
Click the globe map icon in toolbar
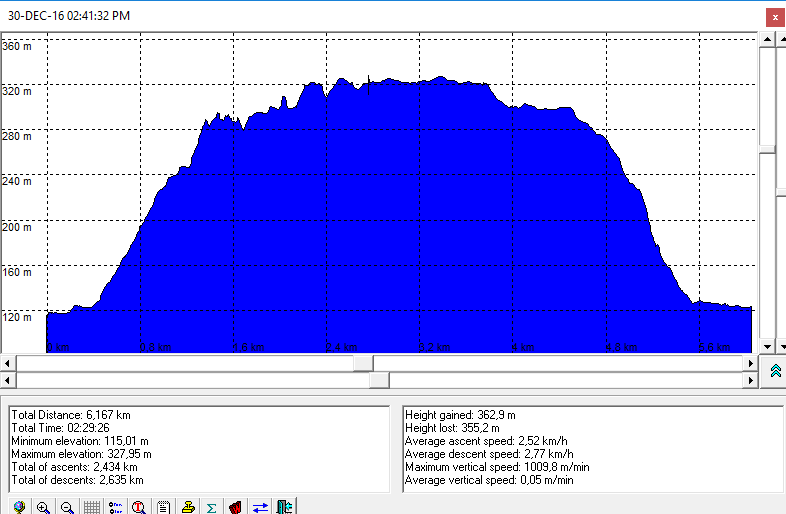pyautogui.click(x=19, y=507)
